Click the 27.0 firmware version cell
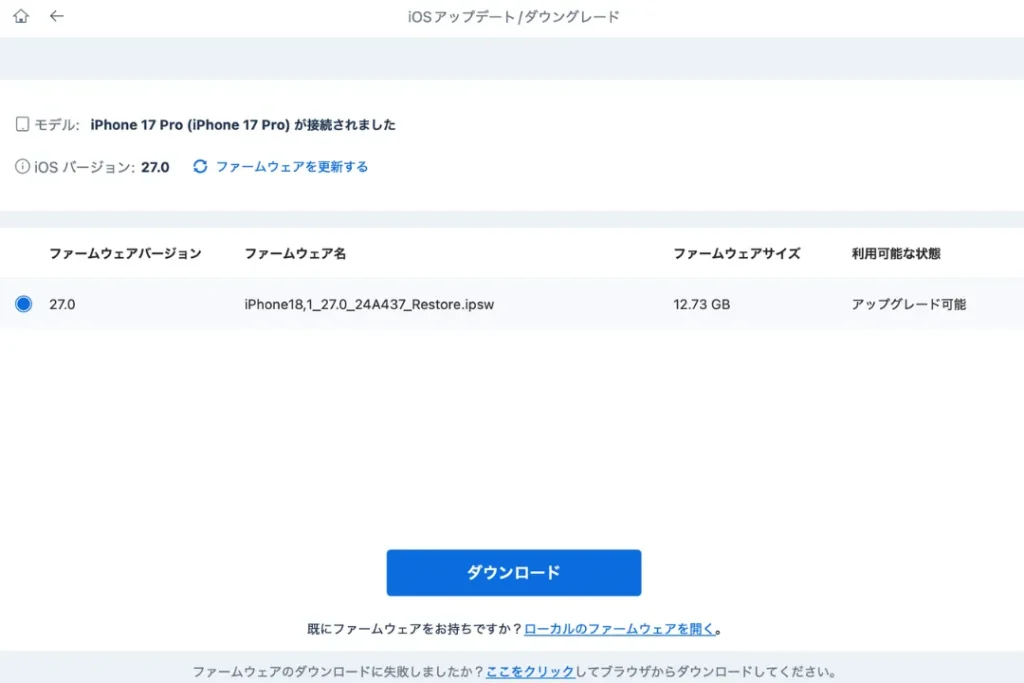Image resolution: width=1024 pixels, height=683 pixels. coord(62,304)
